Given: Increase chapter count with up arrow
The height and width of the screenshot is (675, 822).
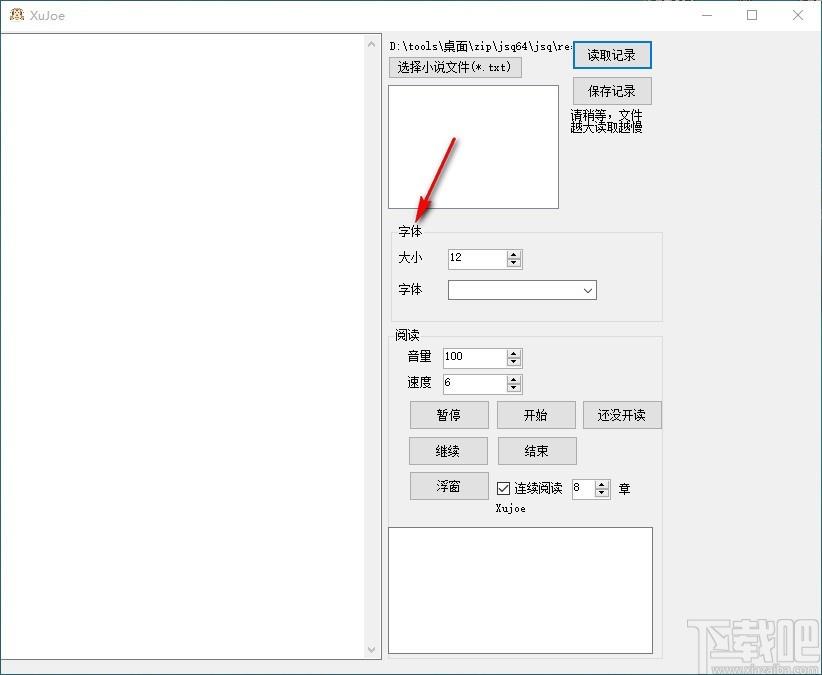Looking at the screenshot, I should click(x=602, y=485).
